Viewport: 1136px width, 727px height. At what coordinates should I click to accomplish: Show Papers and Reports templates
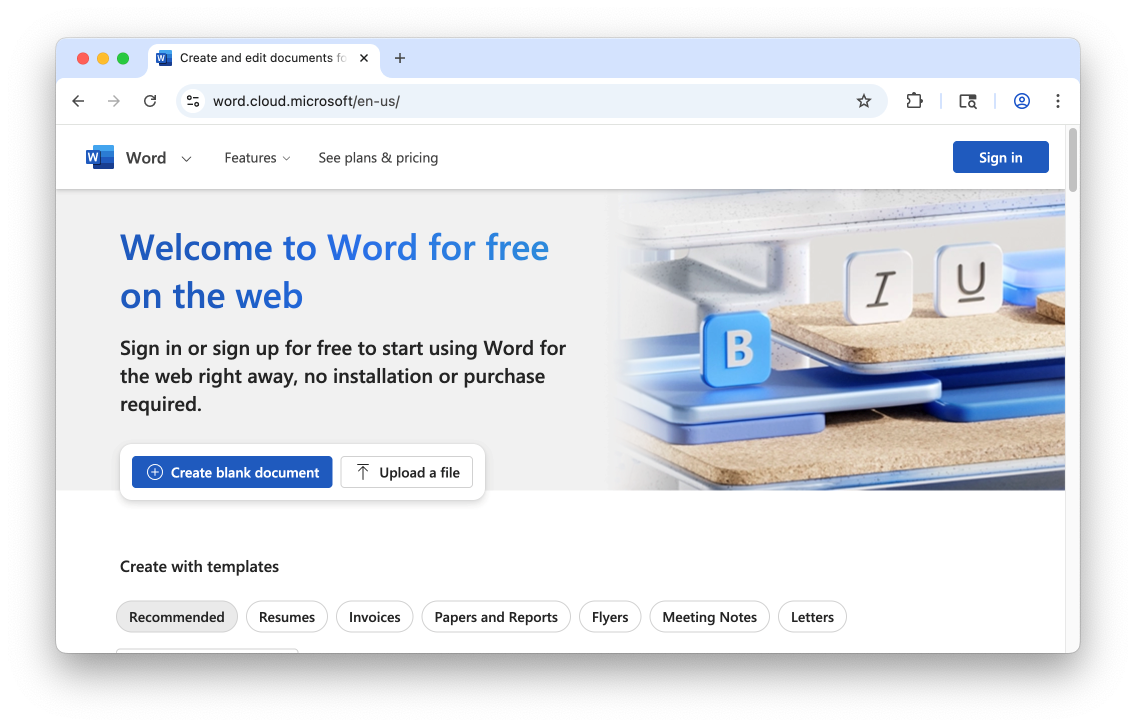[x=496, y=617]
